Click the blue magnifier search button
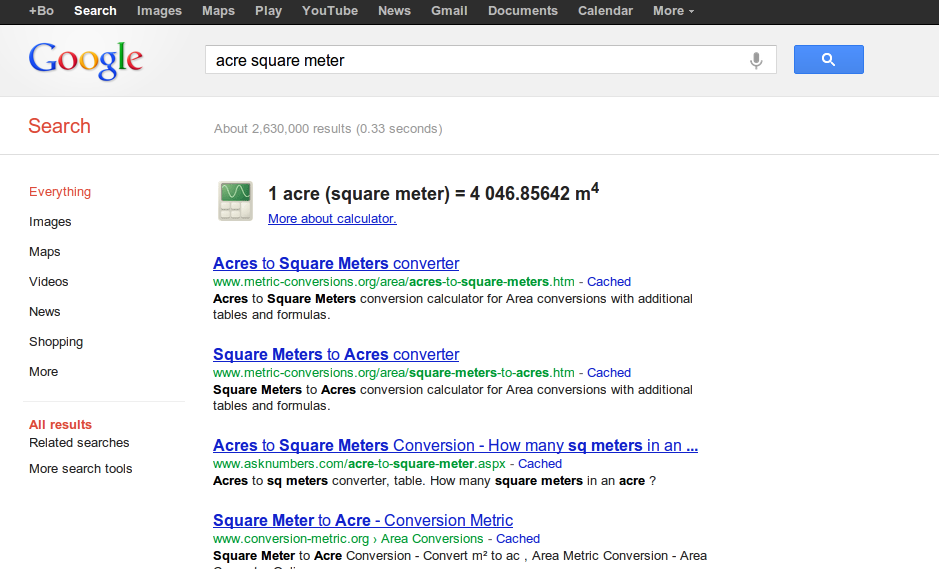The height and width of the screenshot is (569, 939). click(829, 59)
